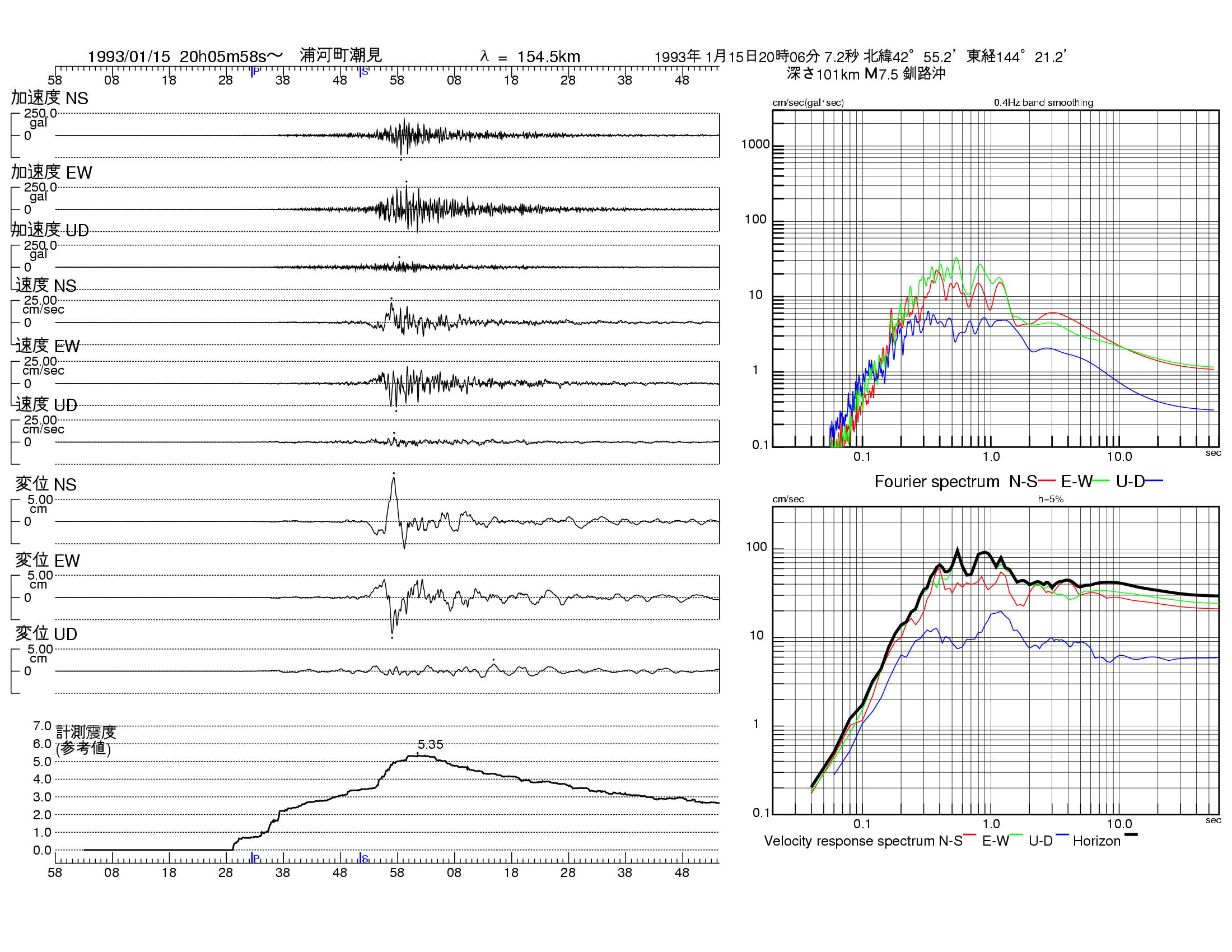
Task: Click the "h=5%" damping annotation
Action: (1051, 499)
